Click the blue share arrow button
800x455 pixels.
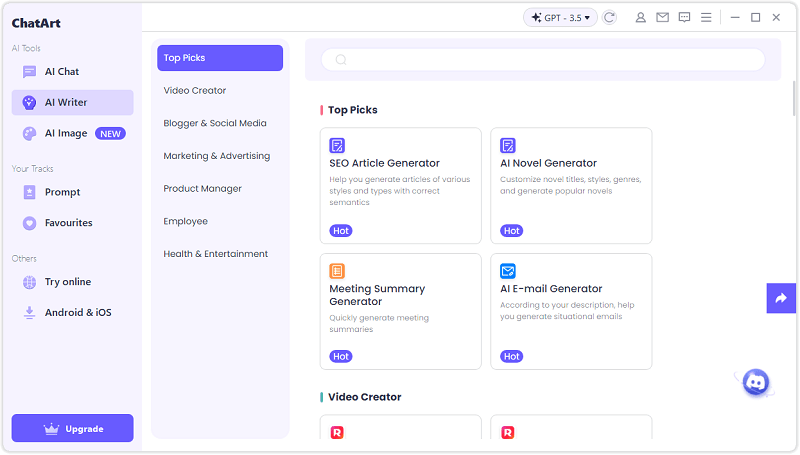tap(781, 298)
